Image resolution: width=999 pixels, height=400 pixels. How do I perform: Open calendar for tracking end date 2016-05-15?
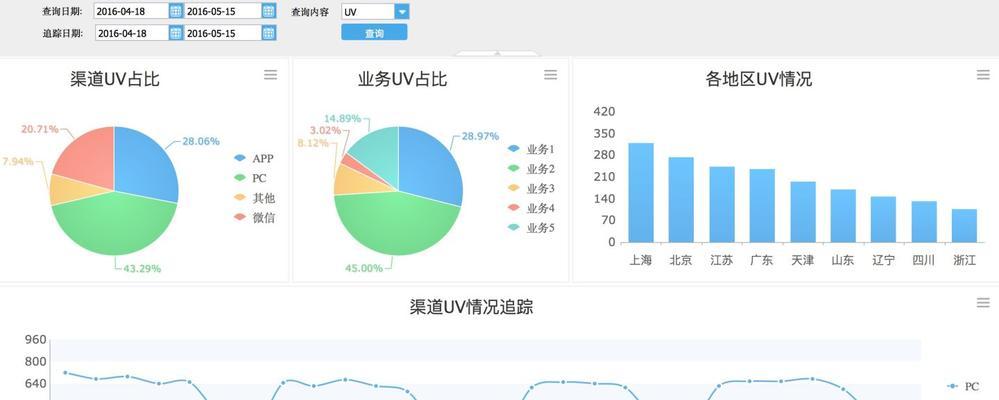(269, 33)
